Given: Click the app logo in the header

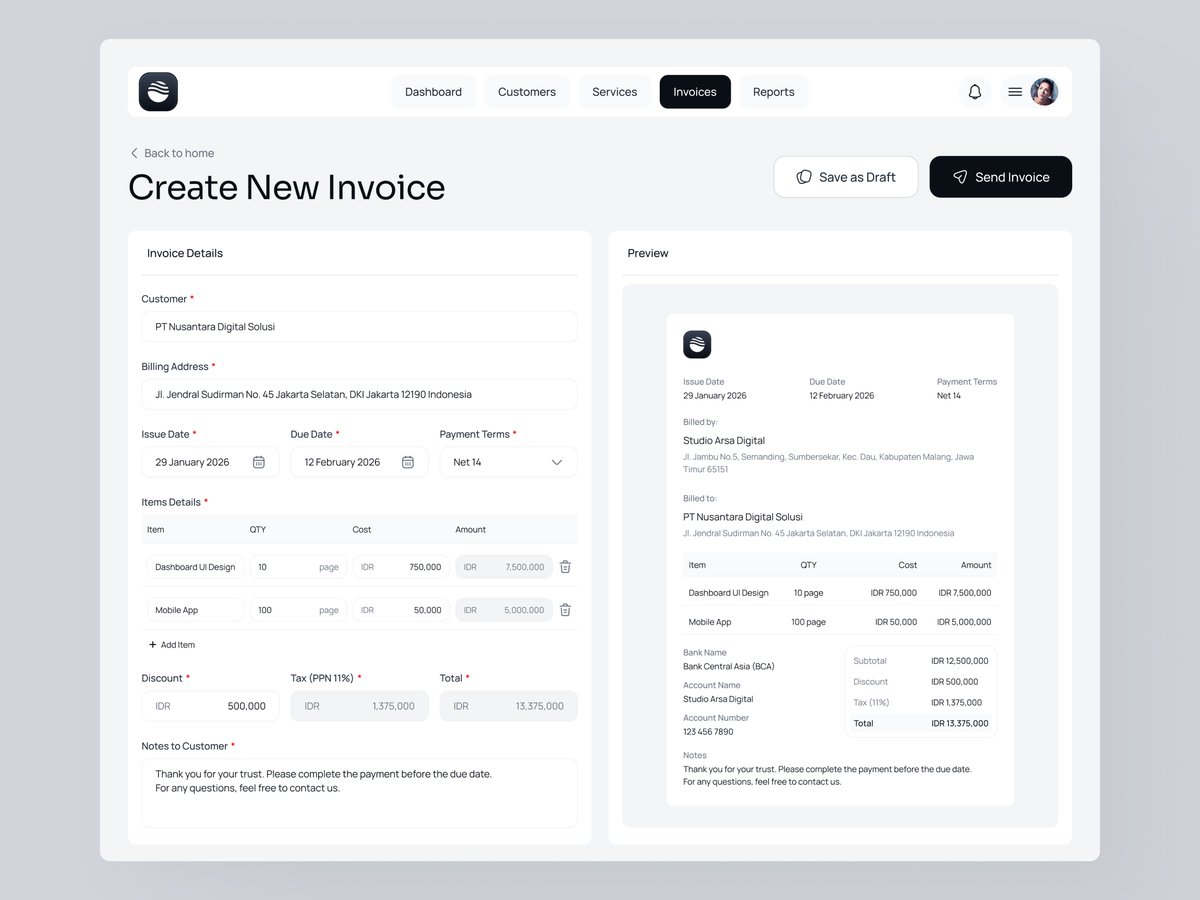Looking at the screenshot, I should point(158,92).
